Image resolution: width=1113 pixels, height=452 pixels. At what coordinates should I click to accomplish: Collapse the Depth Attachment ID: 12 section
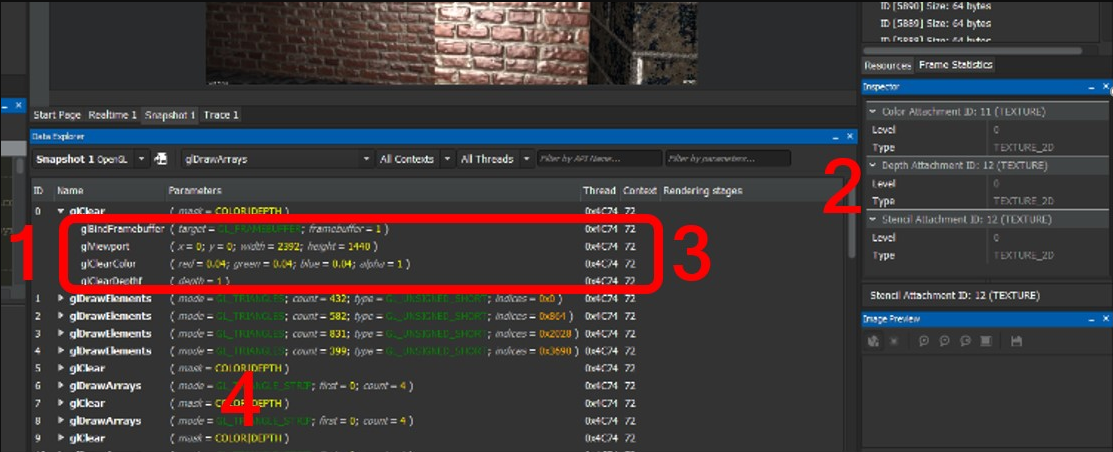click(x=873, y=166)
